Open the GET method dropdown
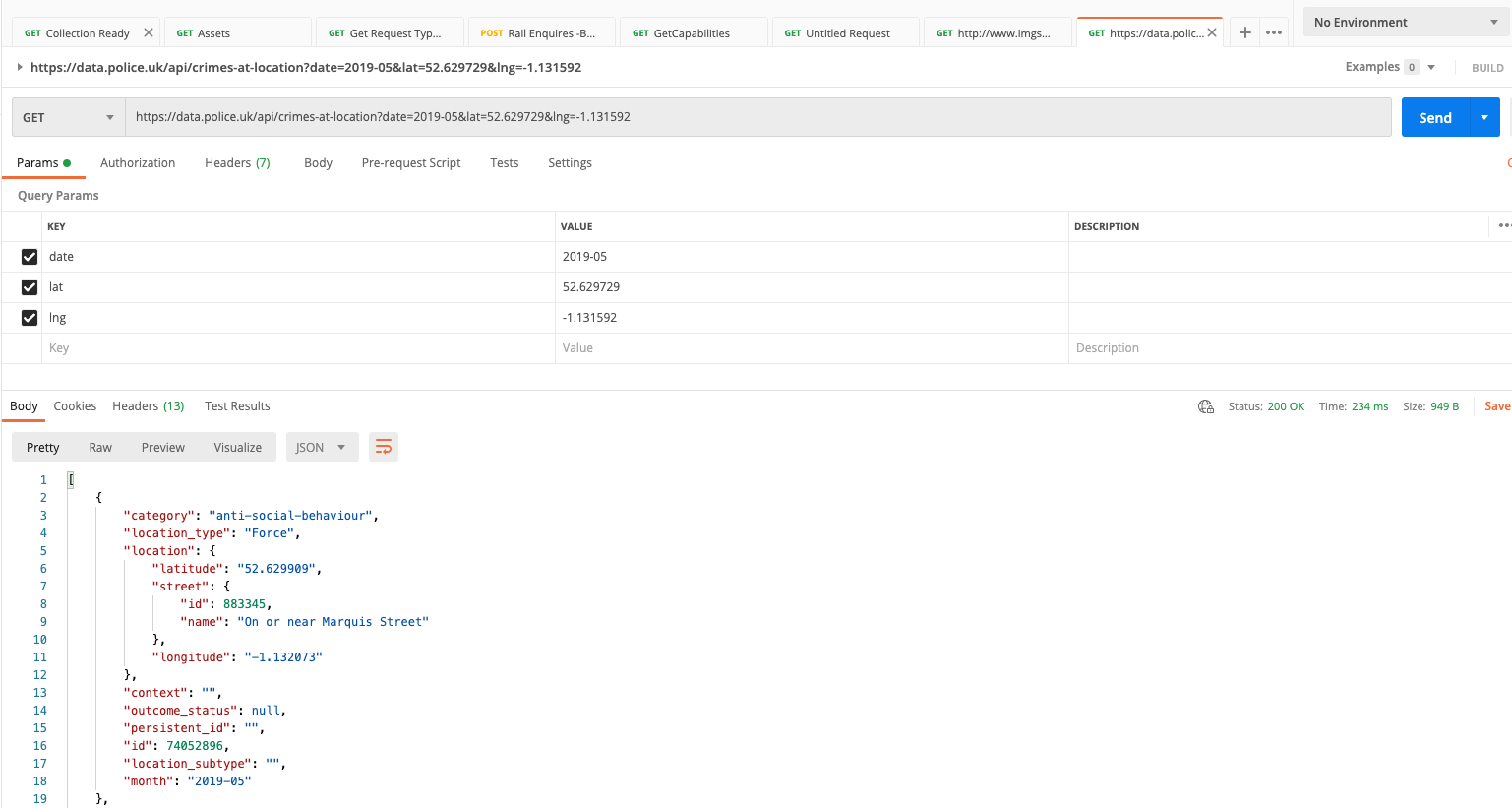 click(x=68, y=117)
